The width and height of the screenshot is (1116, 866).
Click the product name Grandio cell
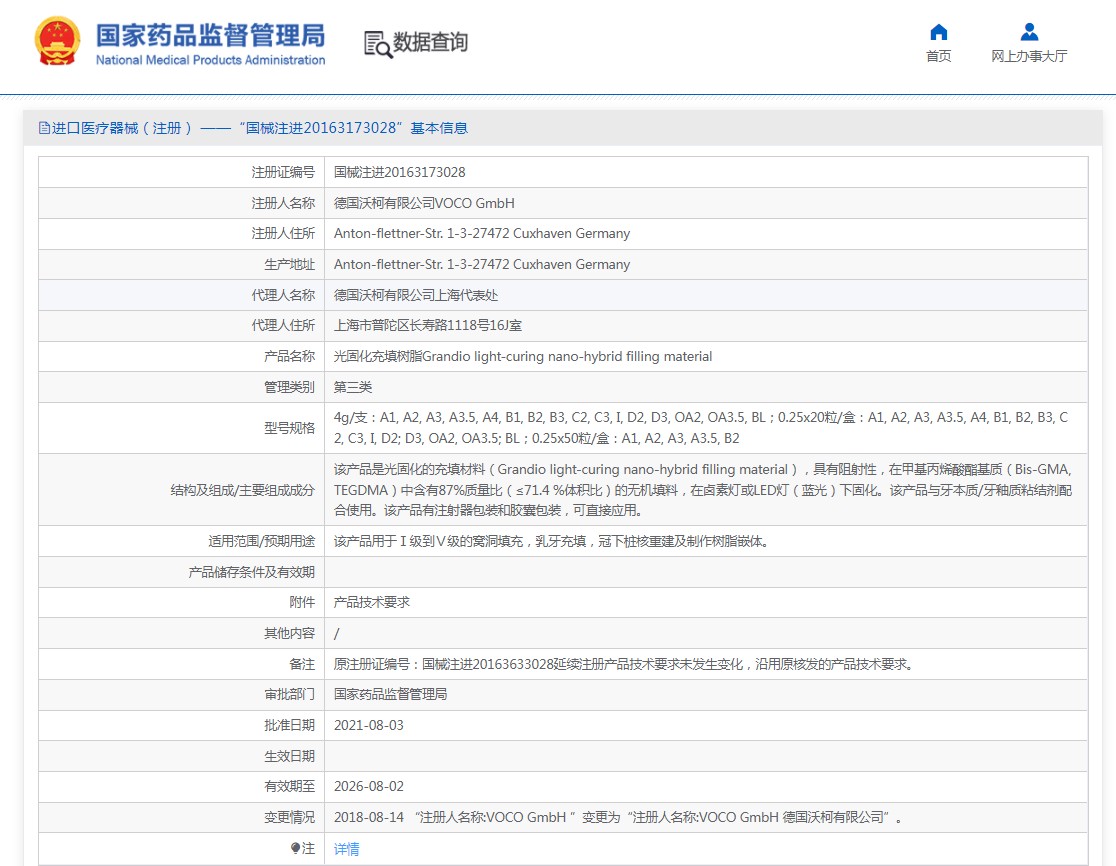pos(522,356)
